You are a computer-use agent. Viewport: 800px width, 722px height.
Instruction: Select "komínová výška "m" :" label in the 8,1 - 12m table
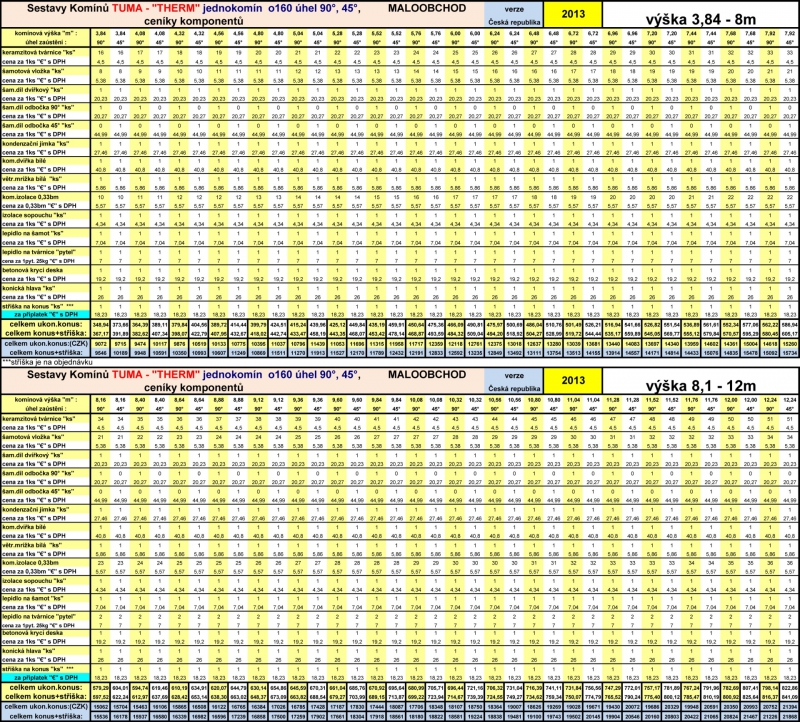[45, 400]
